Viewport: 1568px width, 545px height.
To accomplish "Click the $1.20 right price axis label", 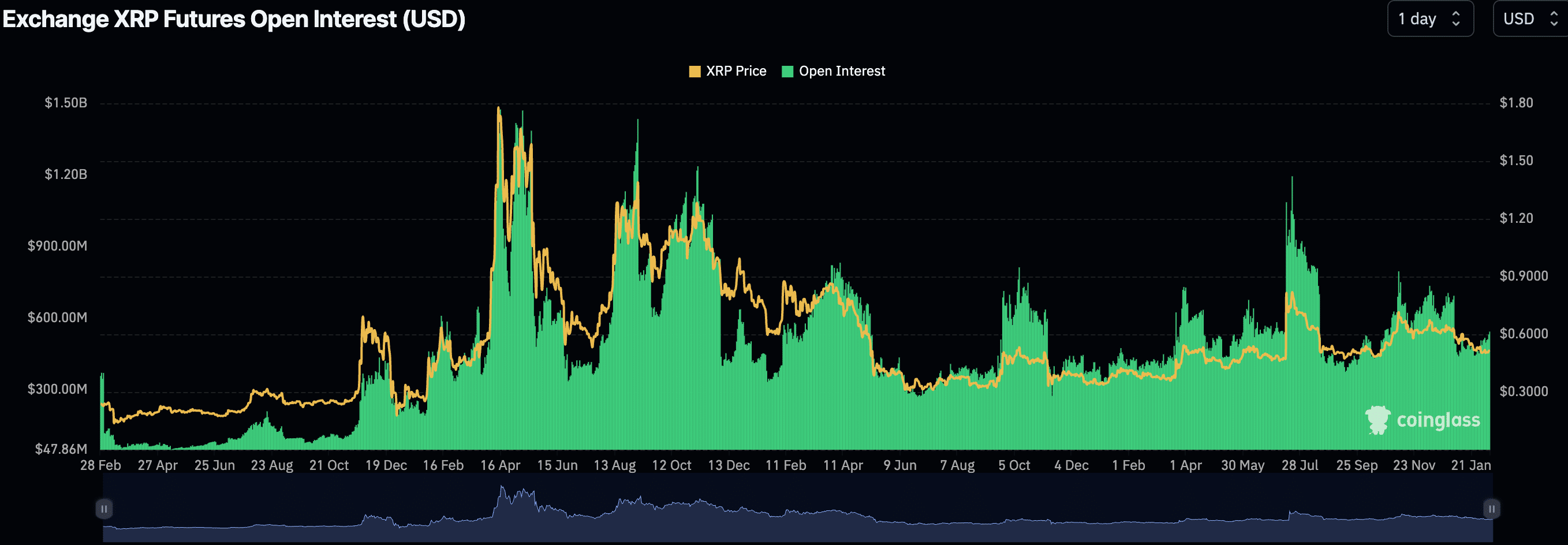I will [x=1516, y=218].
